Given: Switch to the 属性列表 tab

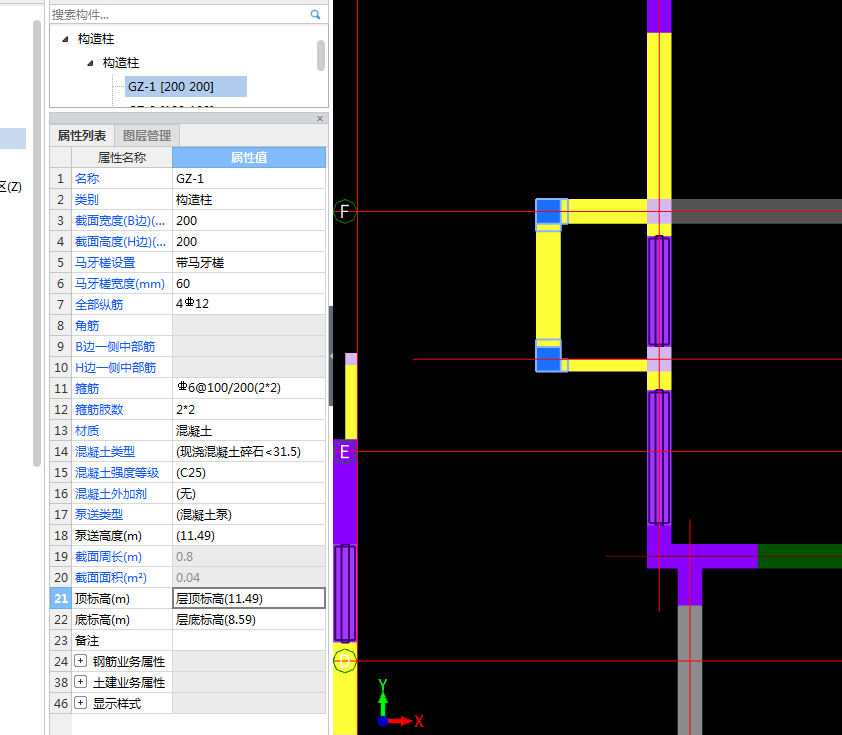Looking at the screenshot, I should [x=82, y=135].
